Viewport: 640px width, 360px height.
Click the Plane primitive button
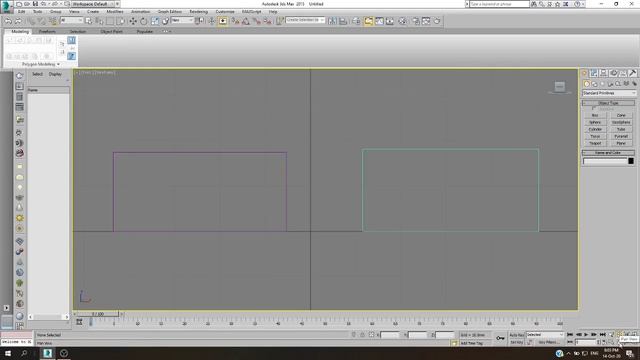coord(621,143)
